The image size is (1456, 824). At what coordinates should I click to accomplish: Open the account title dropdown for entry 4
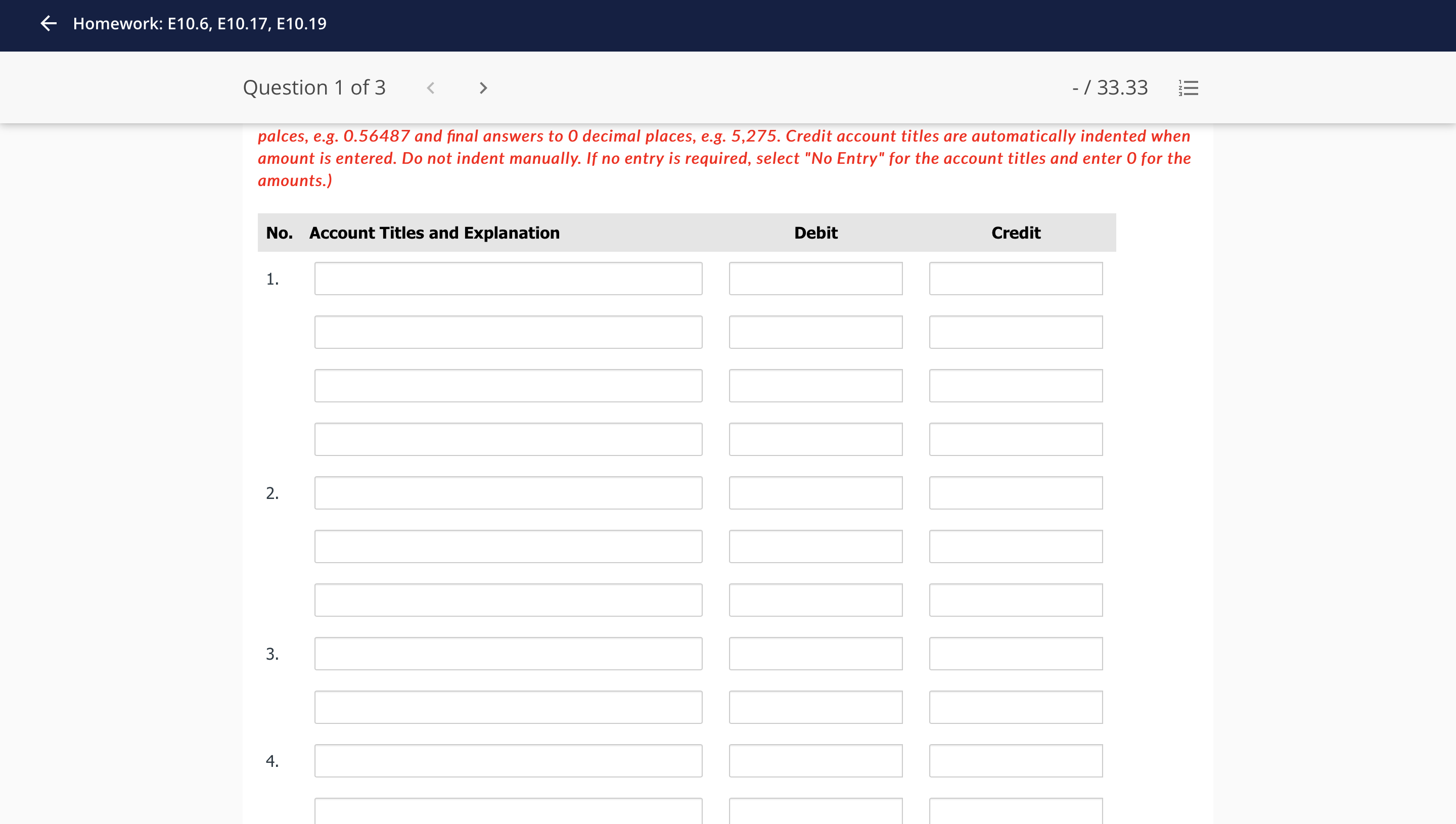pos(508,760)
